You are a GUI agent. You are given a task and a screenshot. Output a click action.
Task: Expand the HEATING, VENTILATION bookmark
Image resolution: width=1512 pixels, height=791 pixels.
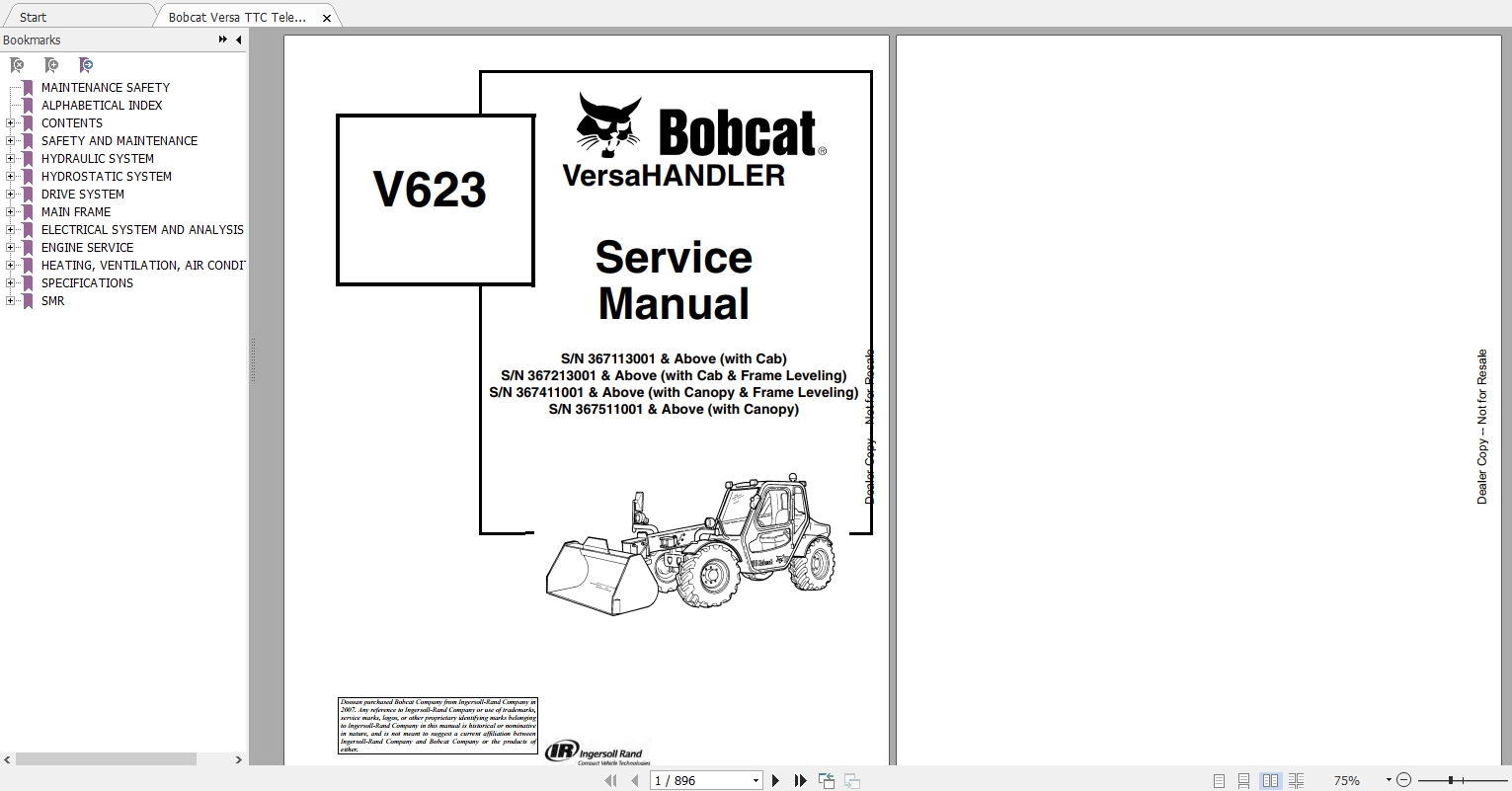10,266
